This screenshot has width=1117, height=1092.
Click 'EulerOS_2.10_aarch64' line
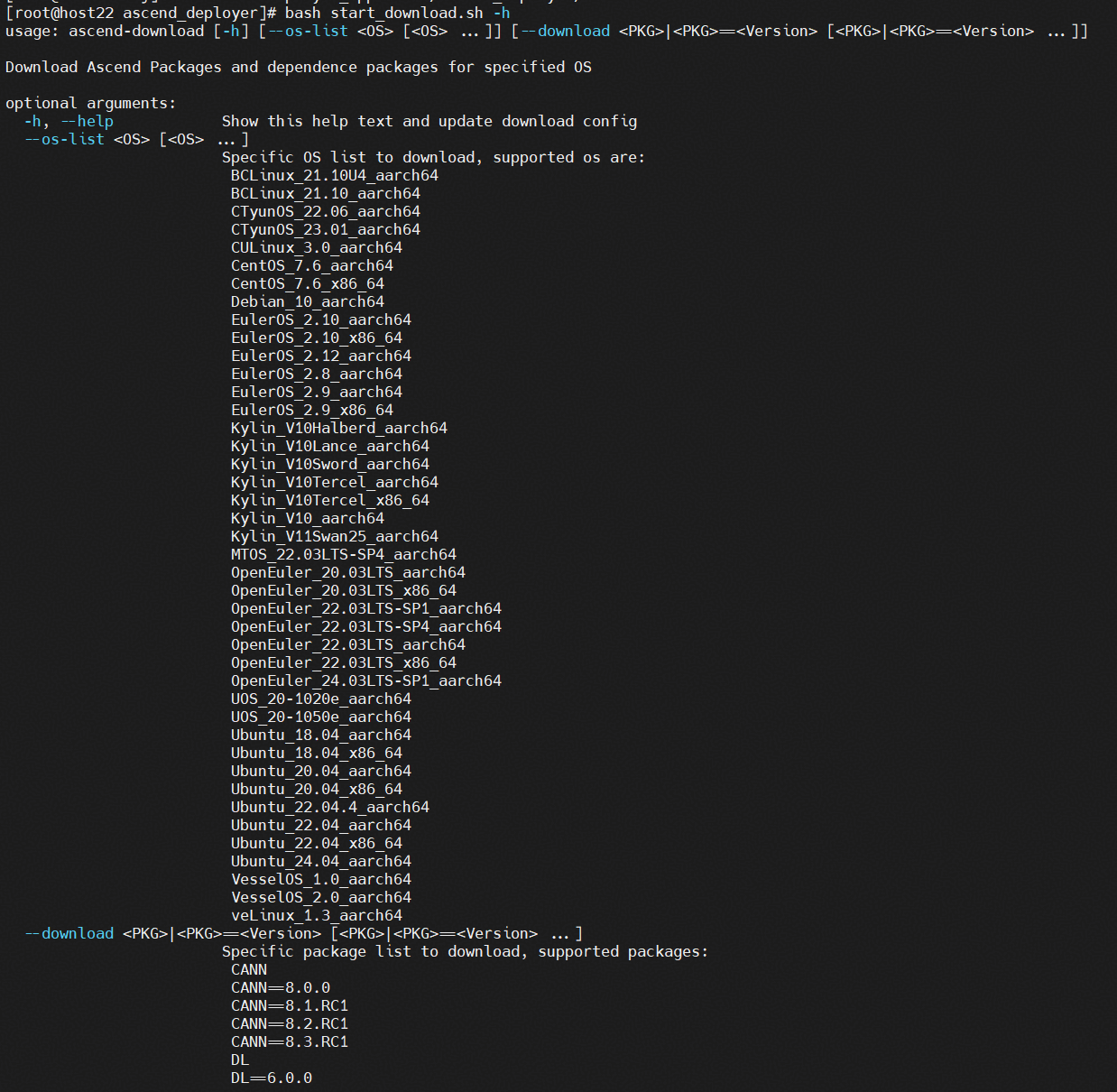pos(321,319)
